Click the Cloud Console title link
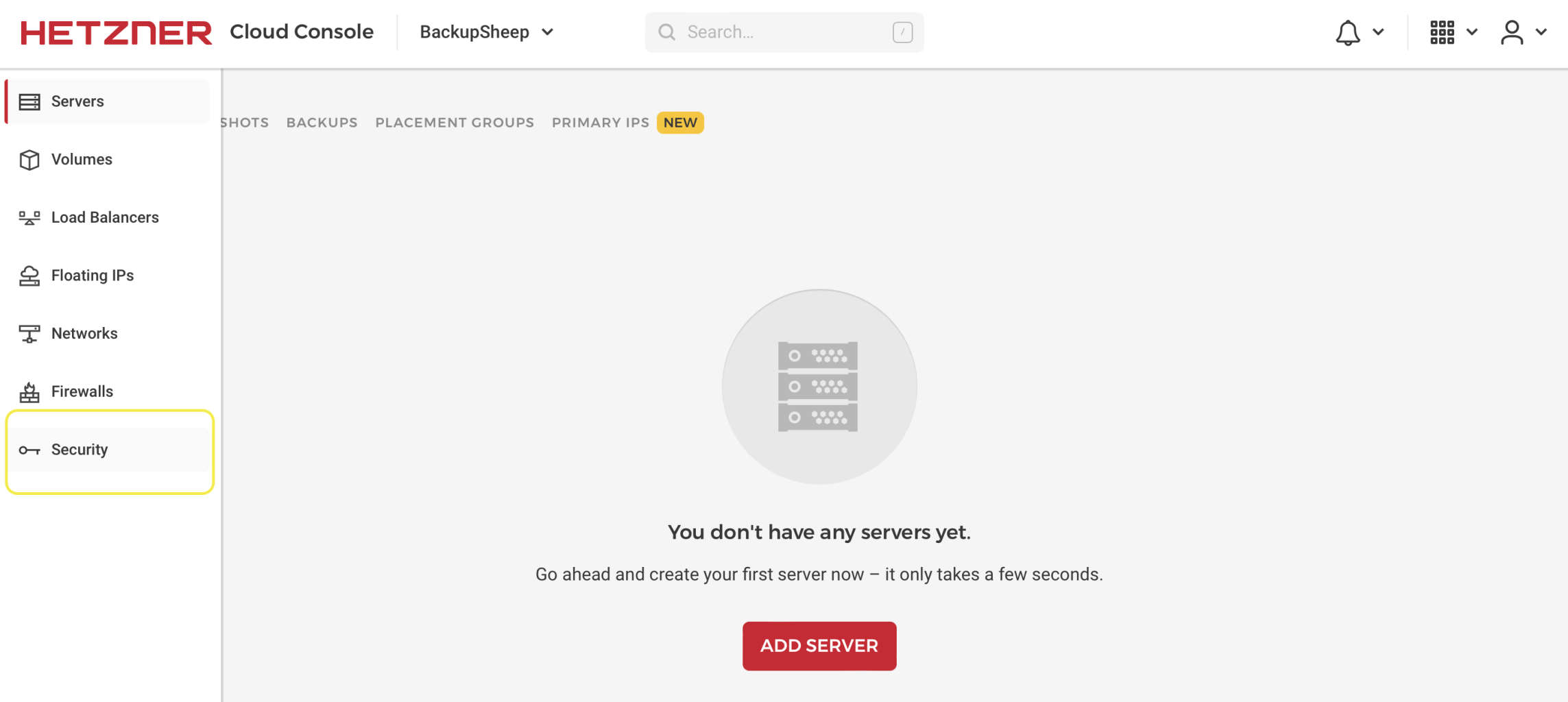1568x702 pixels. [x=302, y=32]
